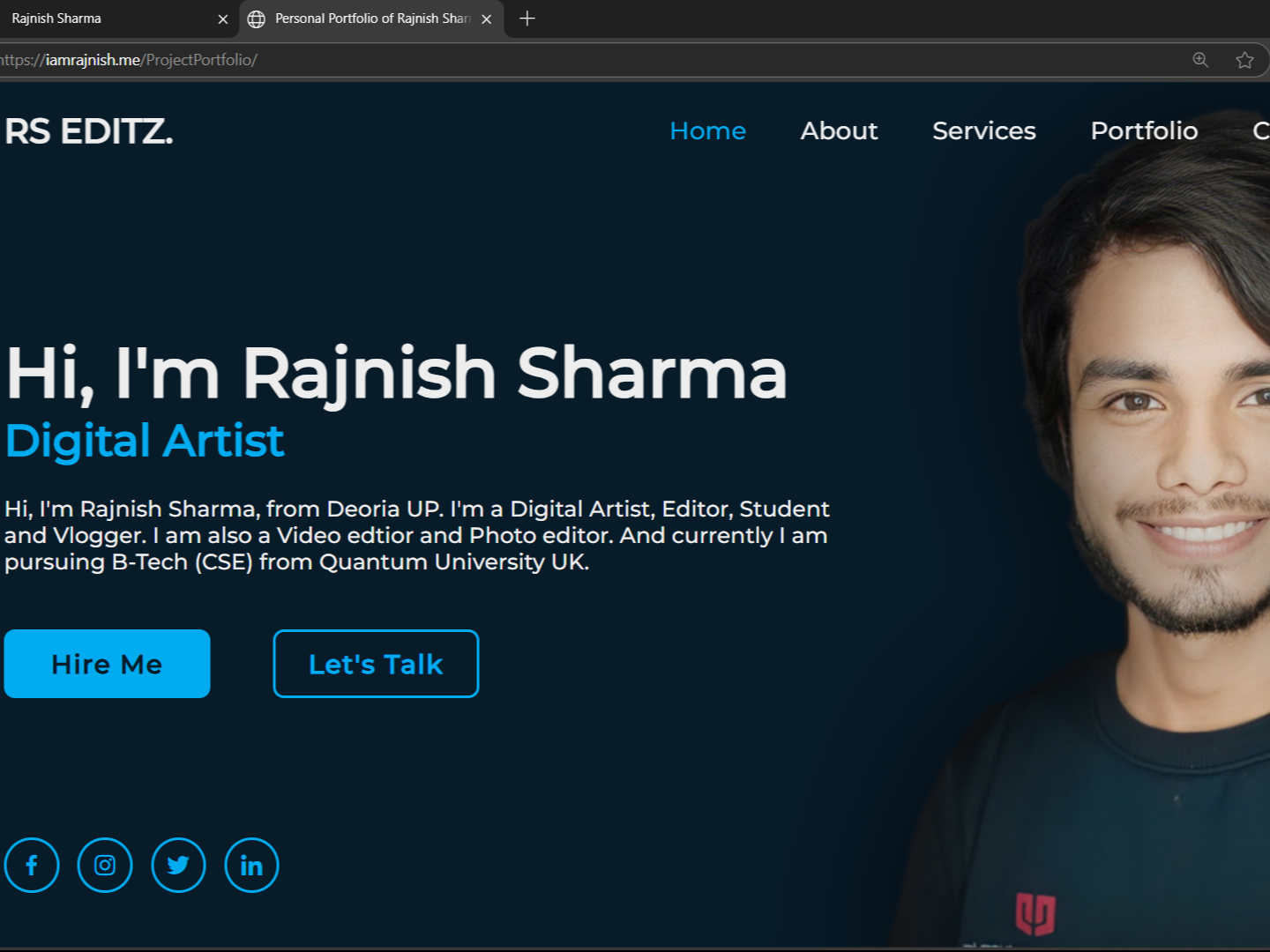This screenshot has height=952, width=1270.
Task: Click the Let's Talk button
Action: pos(376,664)
